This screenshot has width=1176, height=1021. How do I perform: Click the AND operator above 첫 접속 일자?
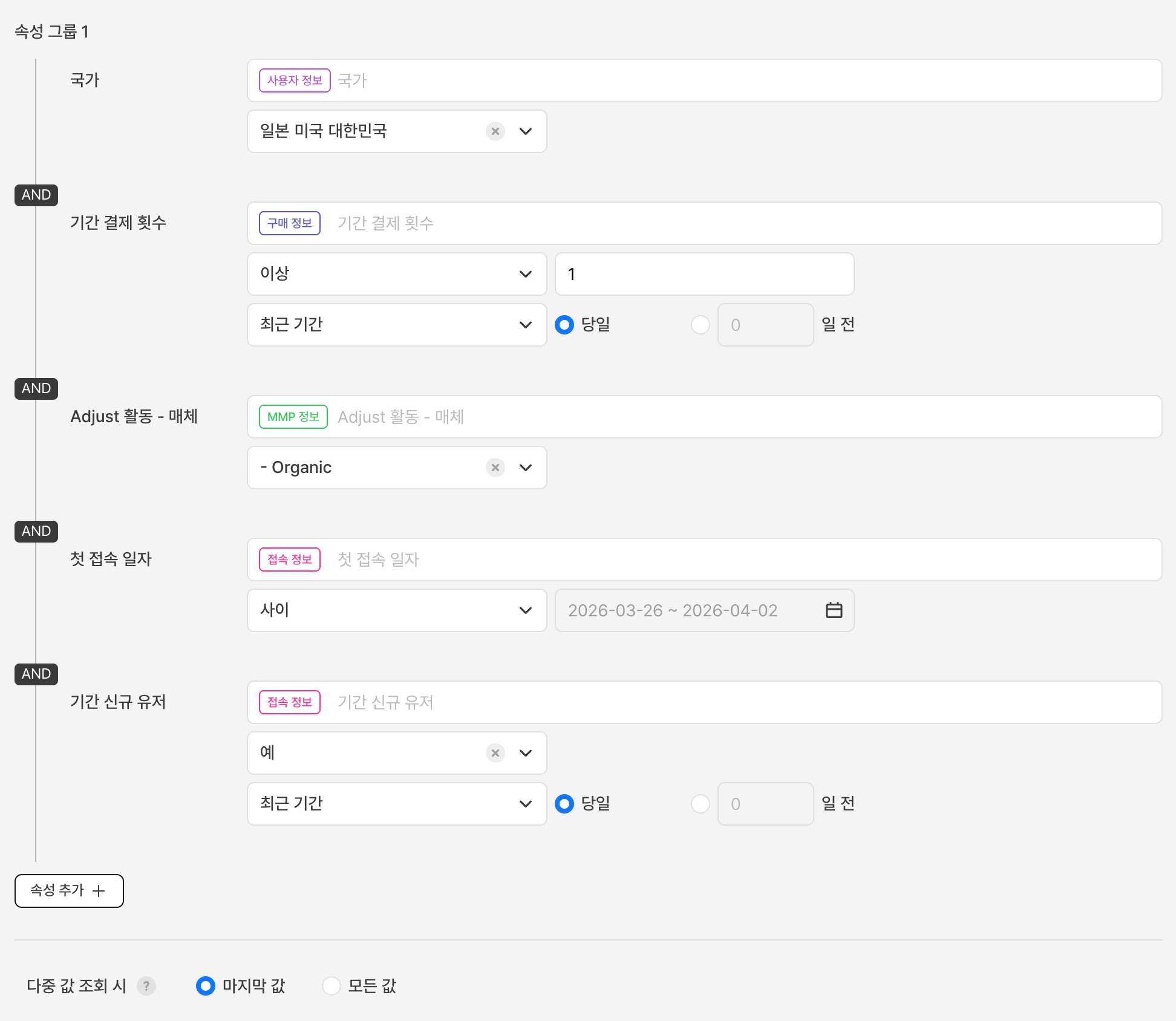coord(36,532)
